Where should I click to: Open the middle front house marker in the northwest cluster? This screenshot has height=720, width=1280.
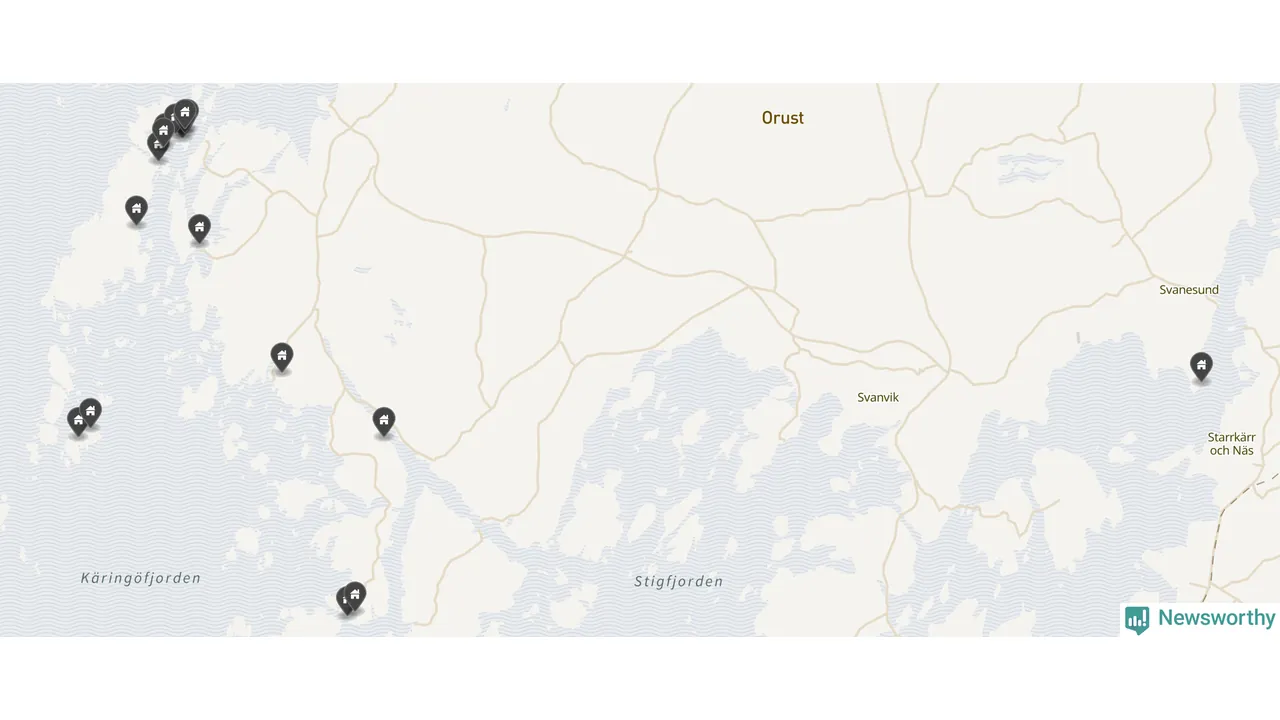click(163, 130)
